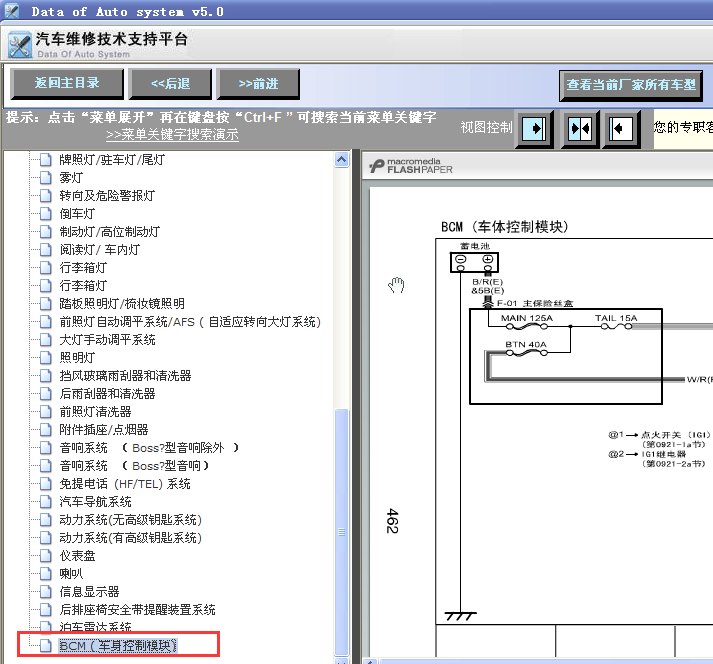Click the 返回主目录 button
The image size is (713, 664).
click(x=67, y=84)
